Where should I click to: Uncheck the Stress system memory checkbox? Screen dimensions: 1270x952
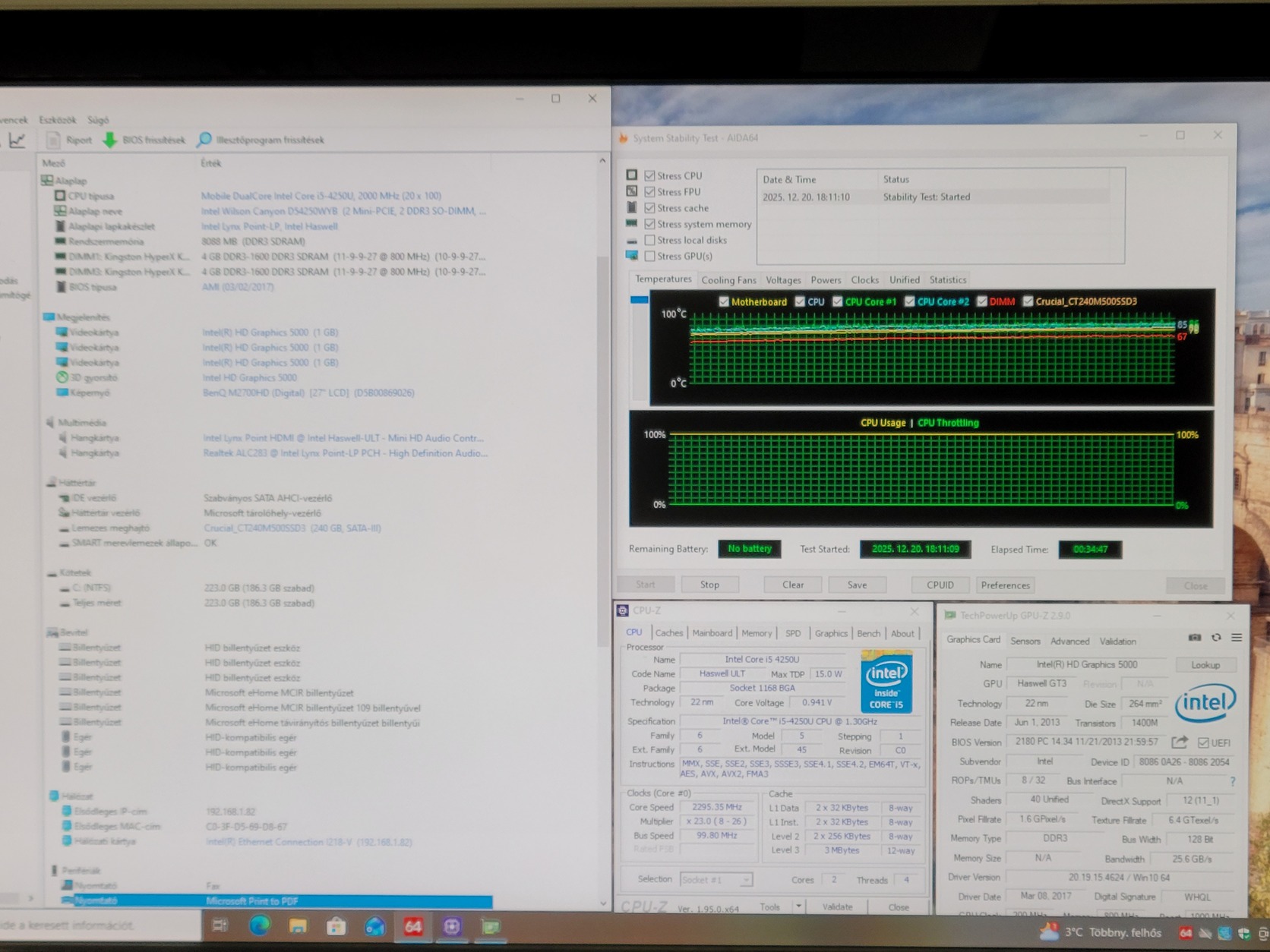pyautogui.click(x=649, y=224)
